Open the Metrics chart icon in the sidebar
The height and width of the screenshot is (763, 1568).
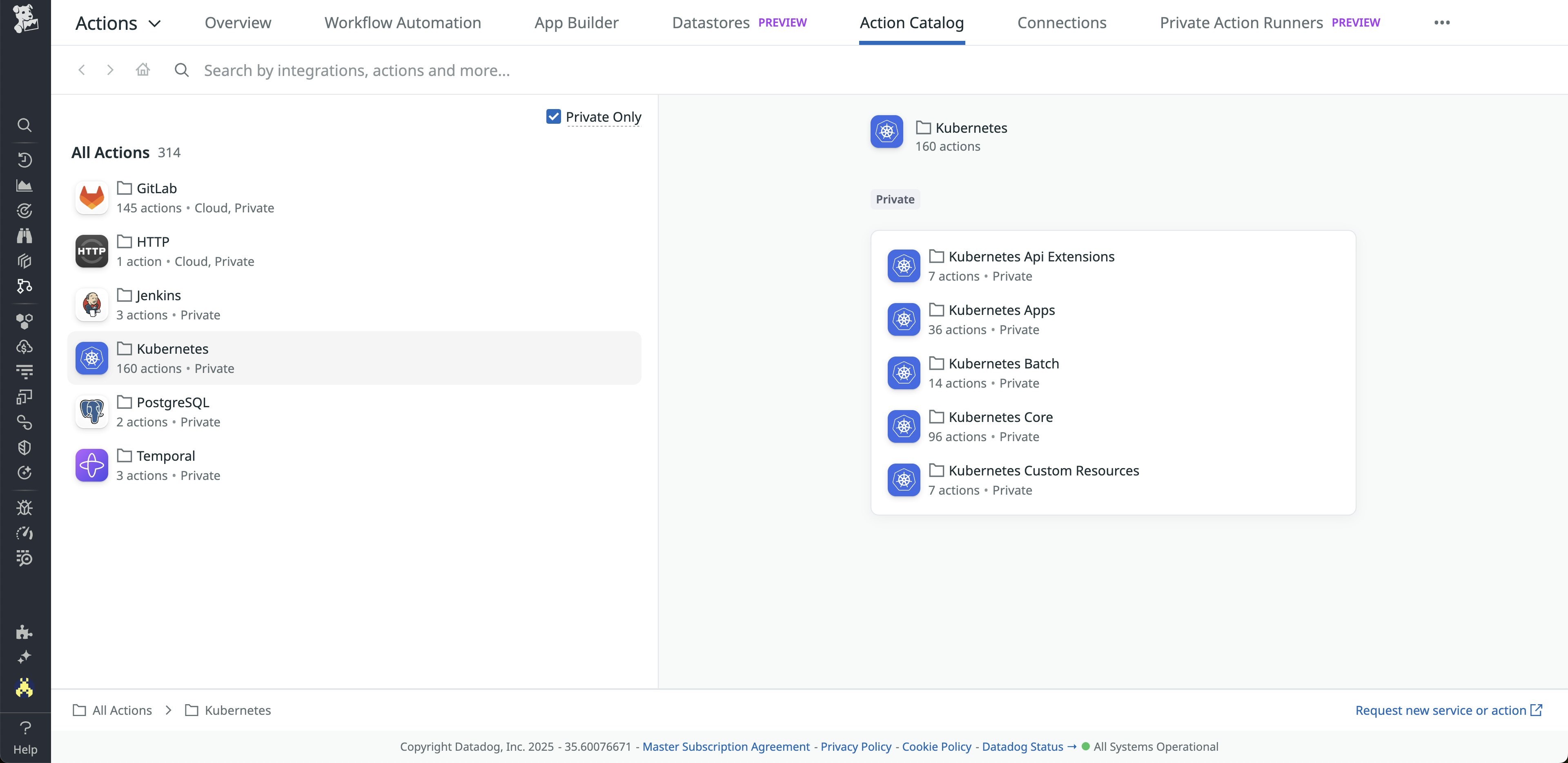tap(24, 185)
